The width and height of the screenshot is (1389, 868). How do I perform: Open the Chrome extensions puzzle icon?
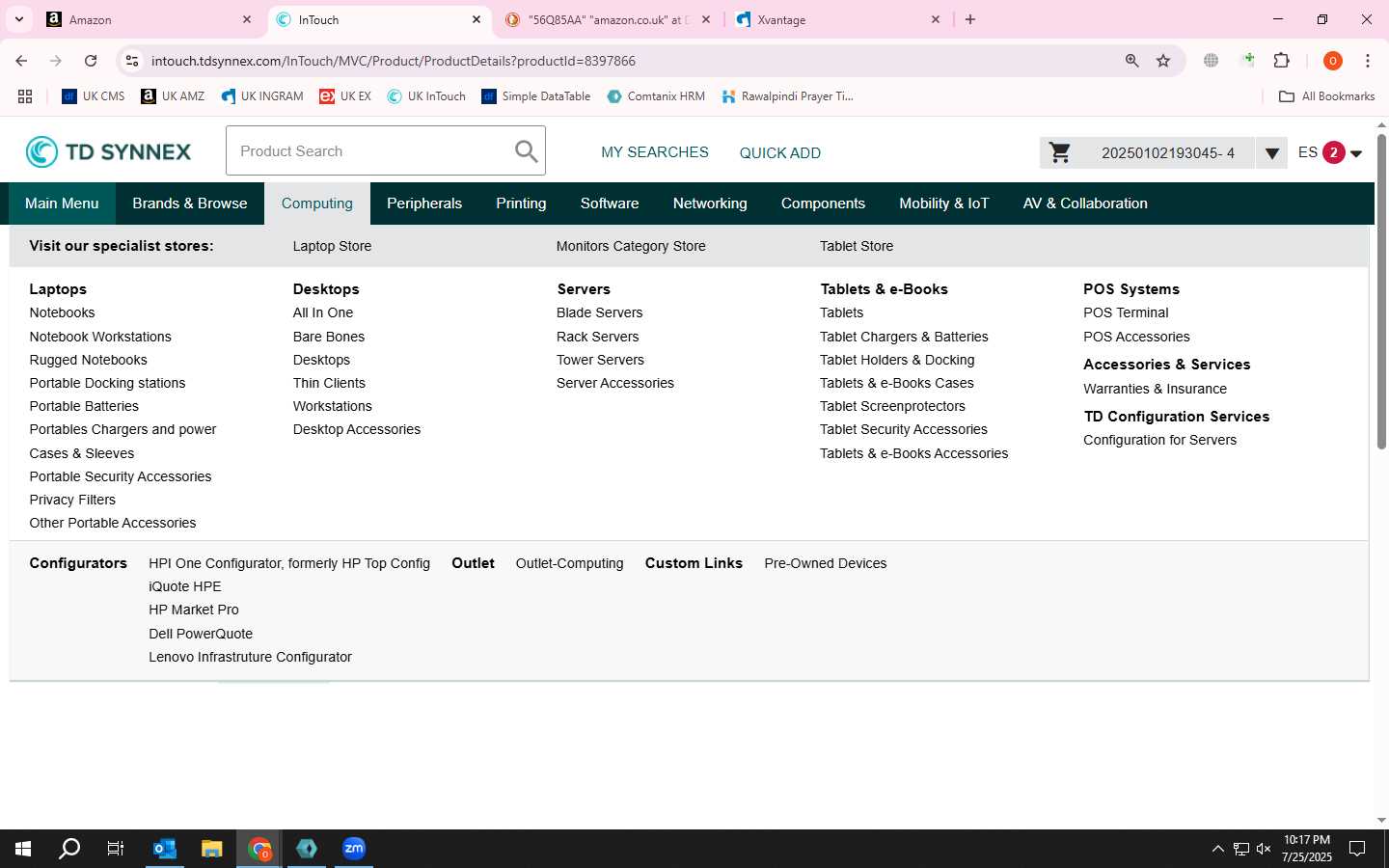coord(1282,61)
